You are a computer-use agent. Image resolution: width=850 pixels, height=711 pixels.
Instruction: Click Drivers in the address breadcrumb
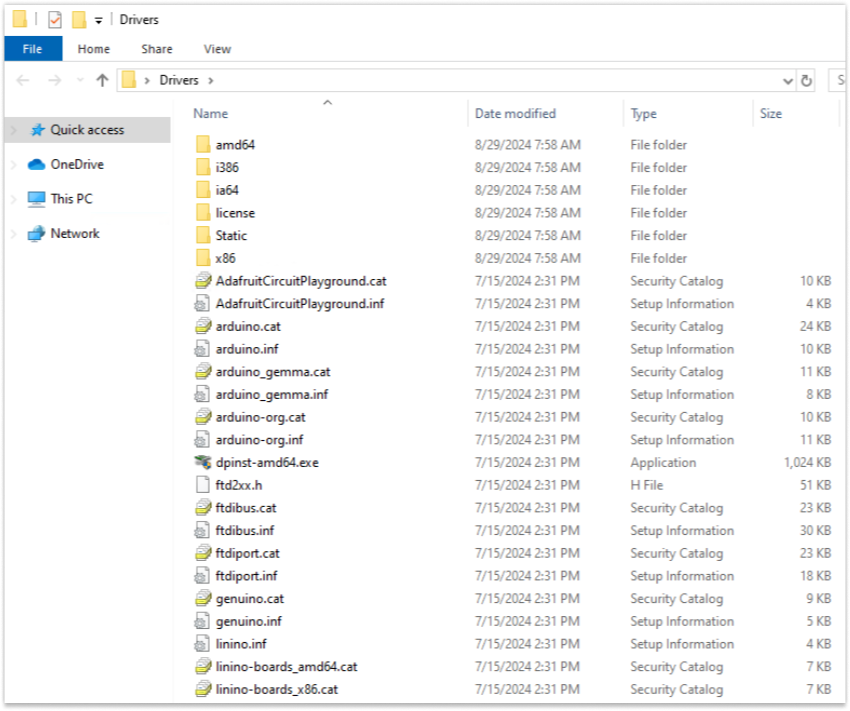pyautogui.click(x=179, y=80)
